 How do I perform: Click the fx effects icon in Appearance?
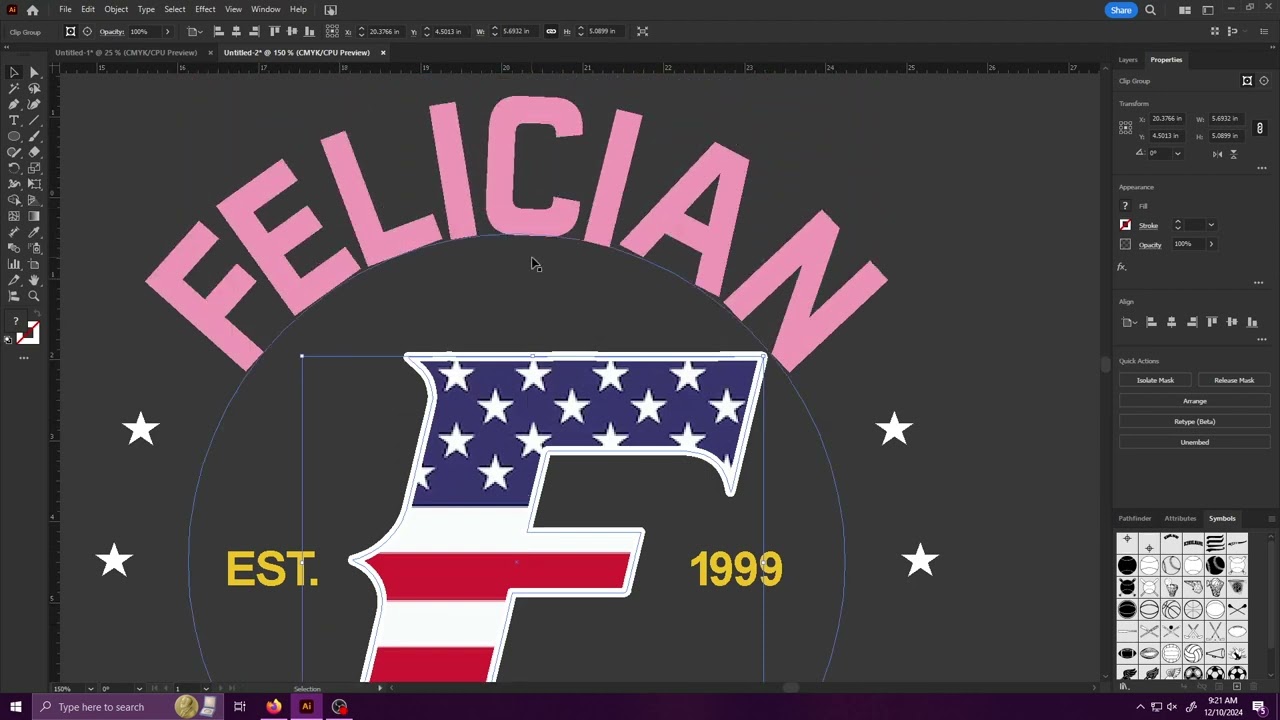1122,267
